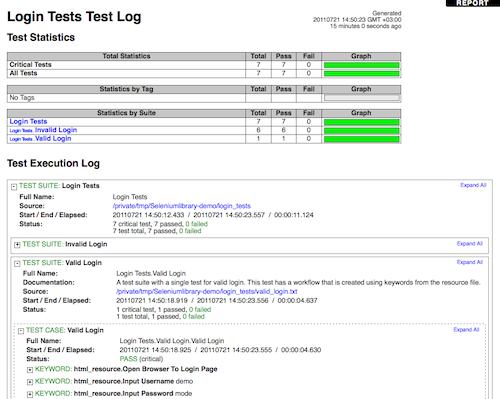Select full name Login Tests.Valid Login.Valid Login
Screen dimensions: 500x399
pyautogui.click(x=172, y=341)
